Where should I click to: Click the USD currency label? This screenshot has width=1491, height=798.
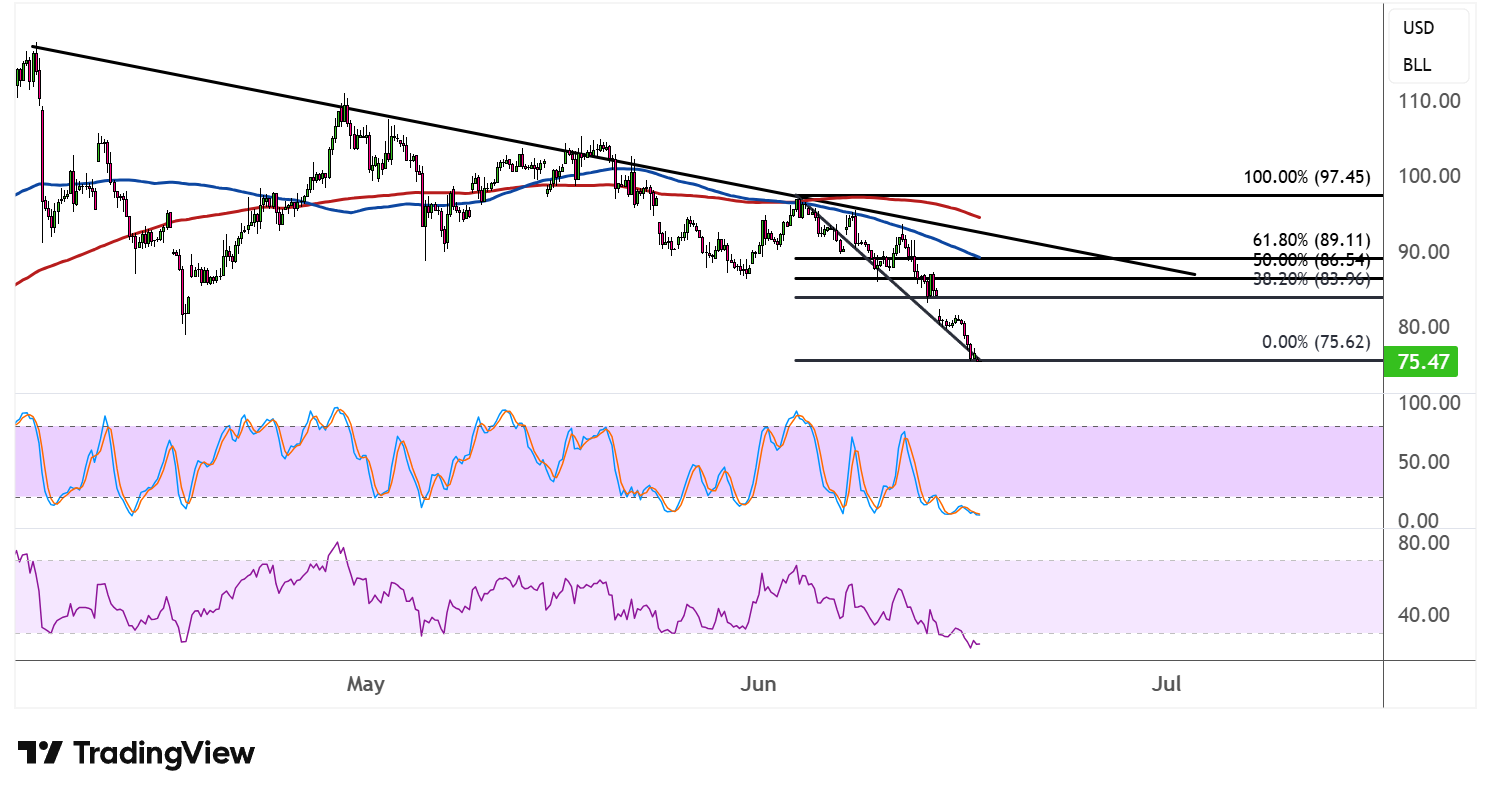point(1419,28)
